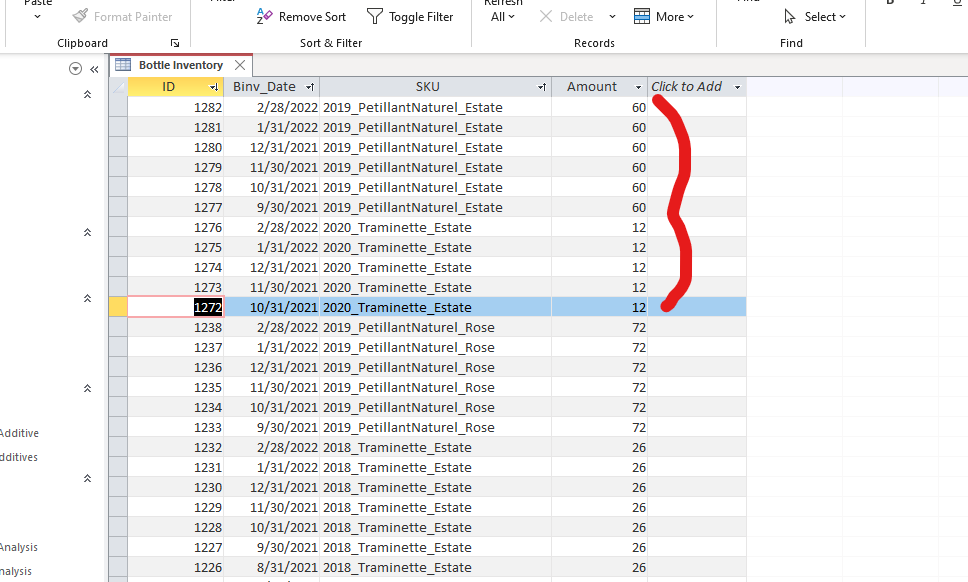Screen dimensions: 968x582
Task: Click the row selector for ID 1272
Action: tap(119, 307)
